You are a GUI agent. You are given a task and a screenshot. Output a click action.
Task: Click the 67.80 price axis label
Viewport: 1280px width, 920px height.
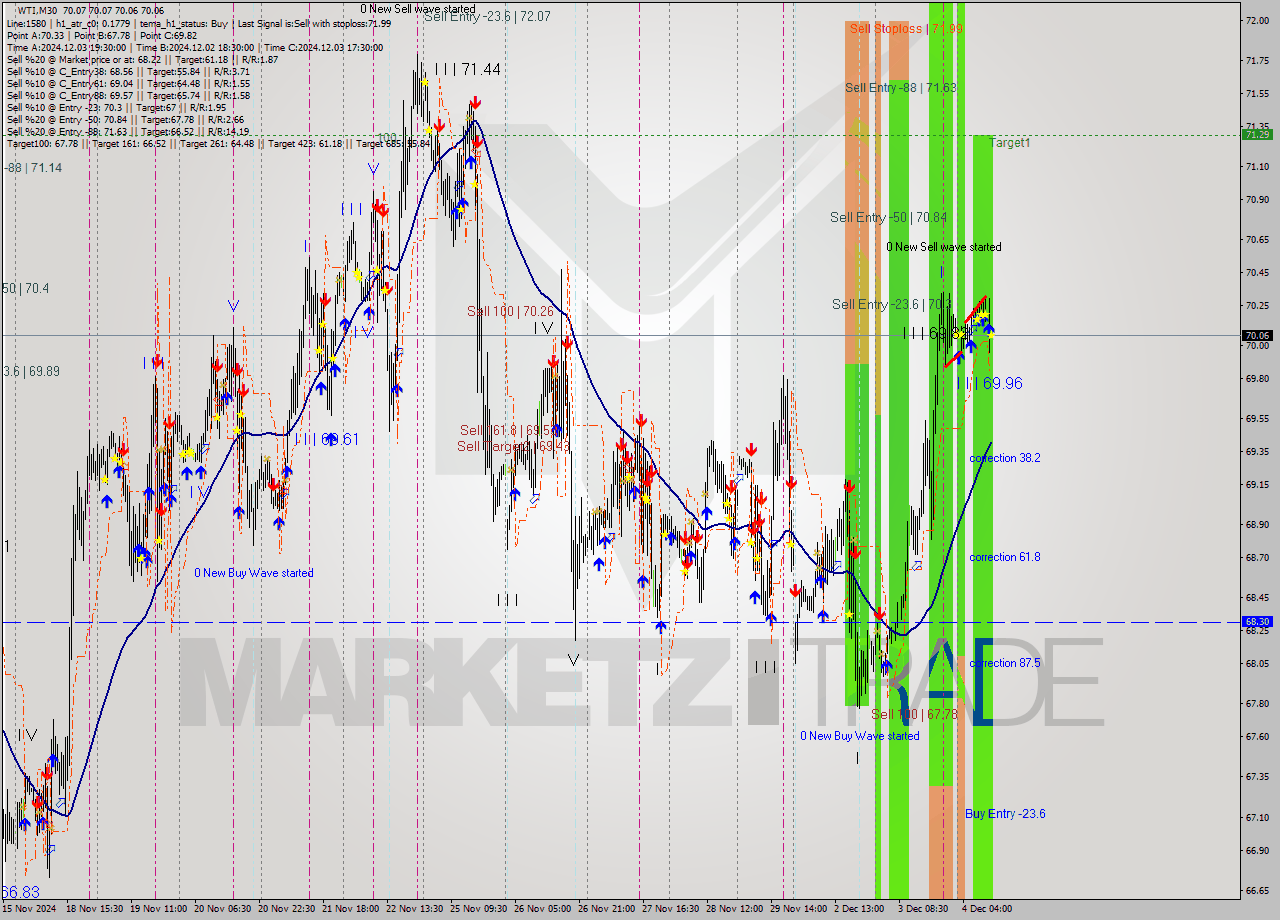[x=1258, y=703]
